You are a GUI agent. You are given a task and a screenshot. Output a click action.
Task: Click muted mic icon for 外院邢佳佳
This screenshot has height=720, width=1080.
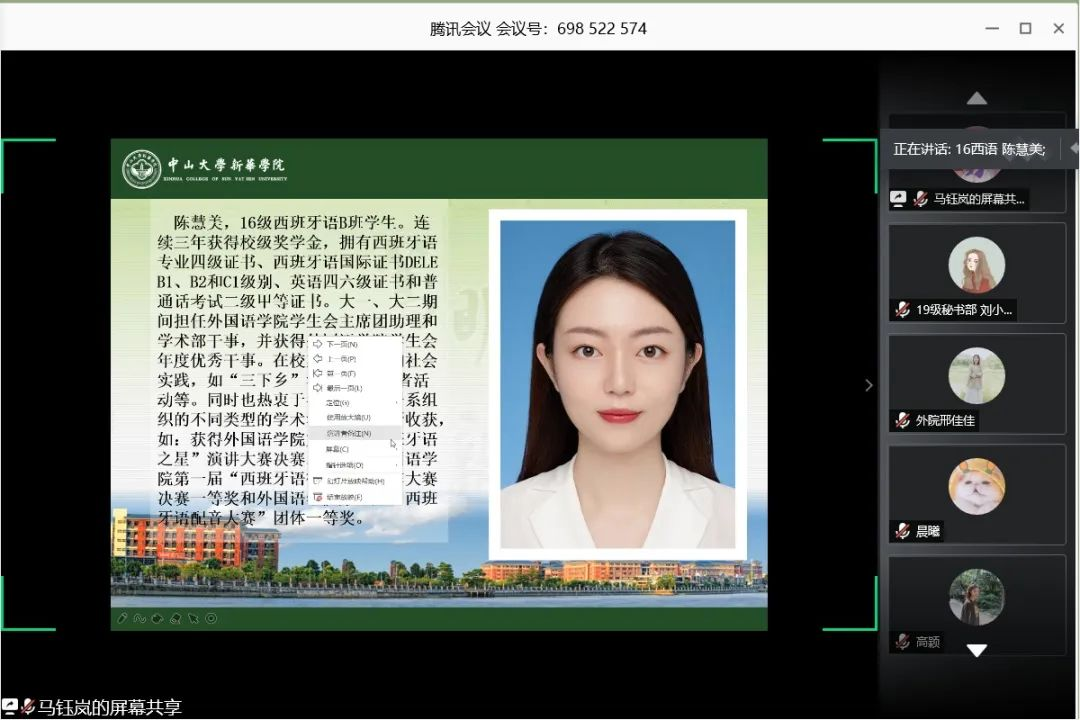tap(903, 420)
